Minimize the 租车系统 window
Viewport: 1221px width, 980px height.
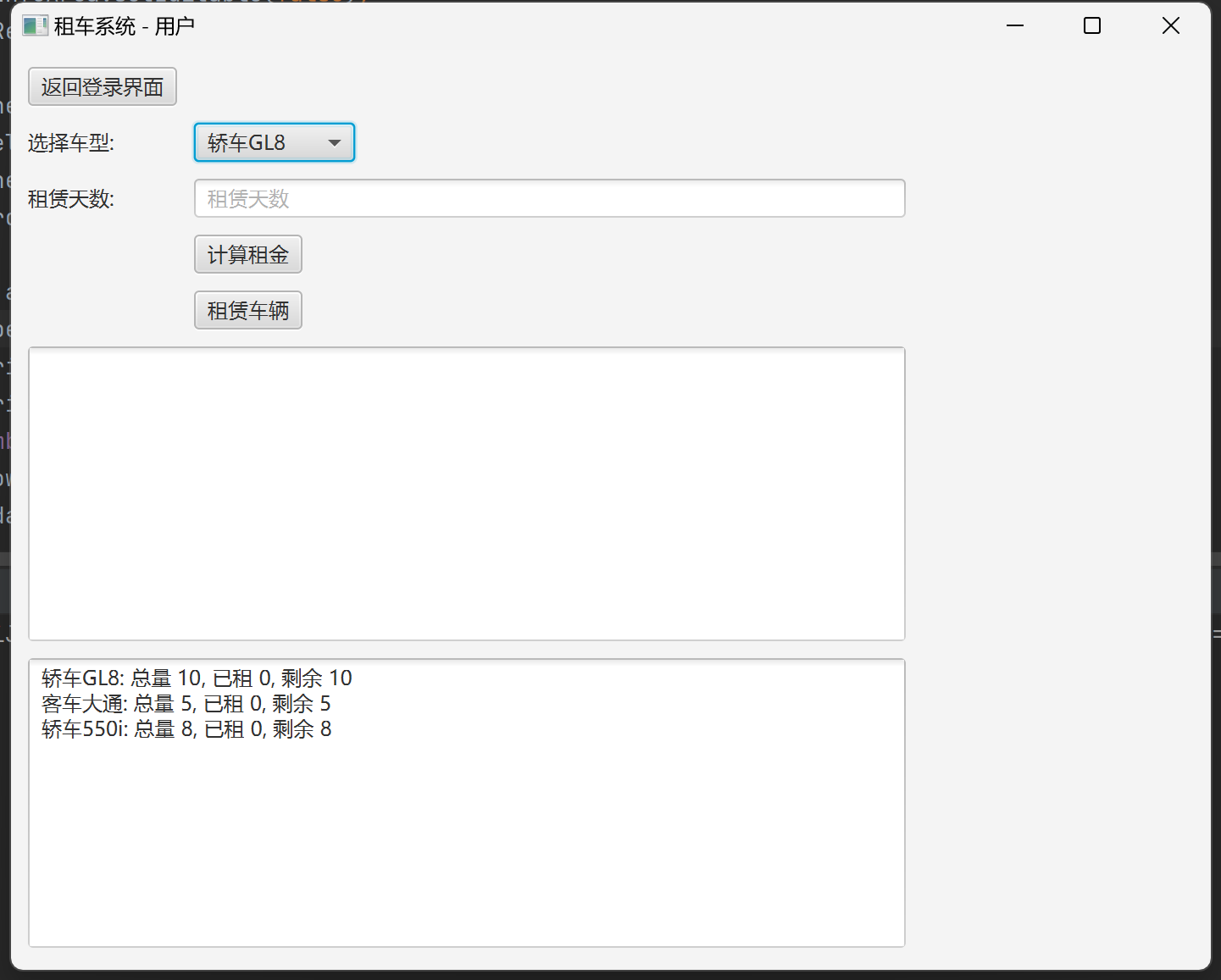coord(1015,26)
